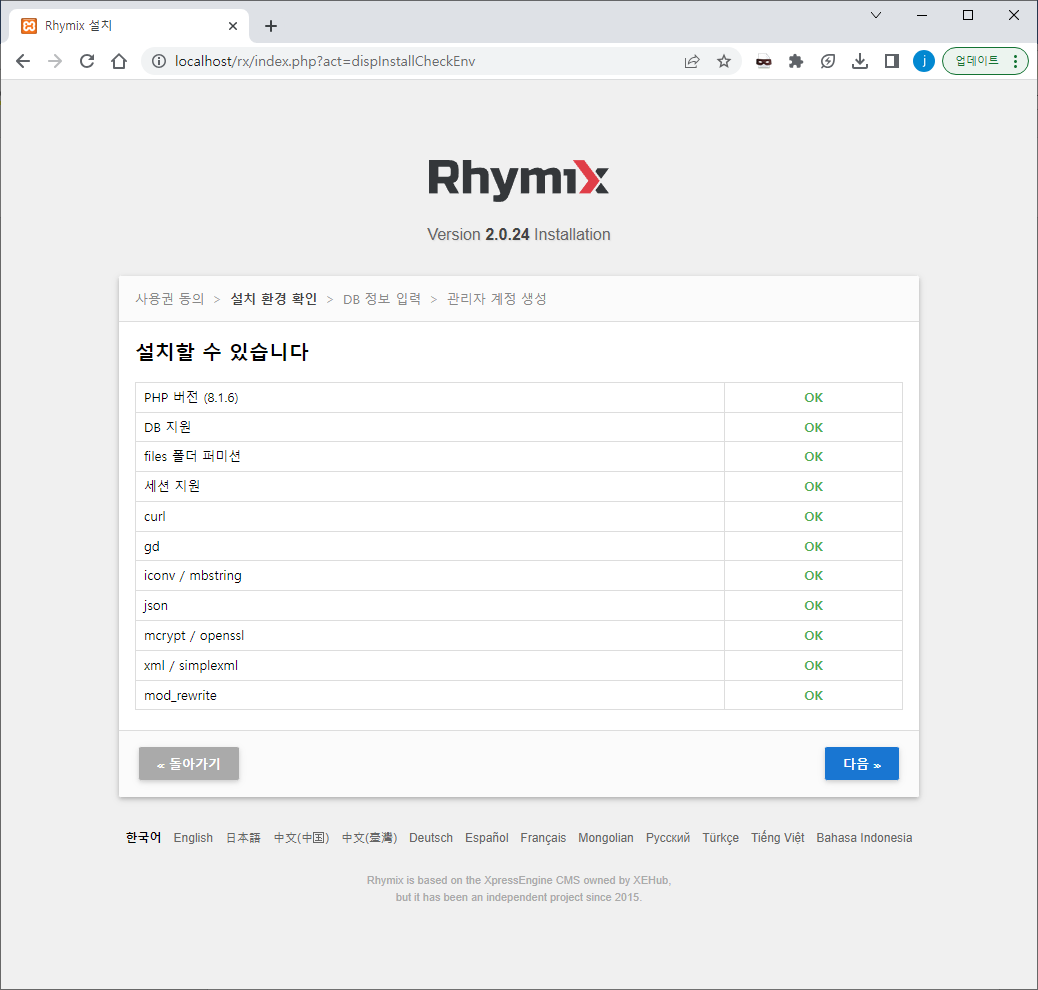Click the '설치할 수 있습니다' heading

pos(222,352)
